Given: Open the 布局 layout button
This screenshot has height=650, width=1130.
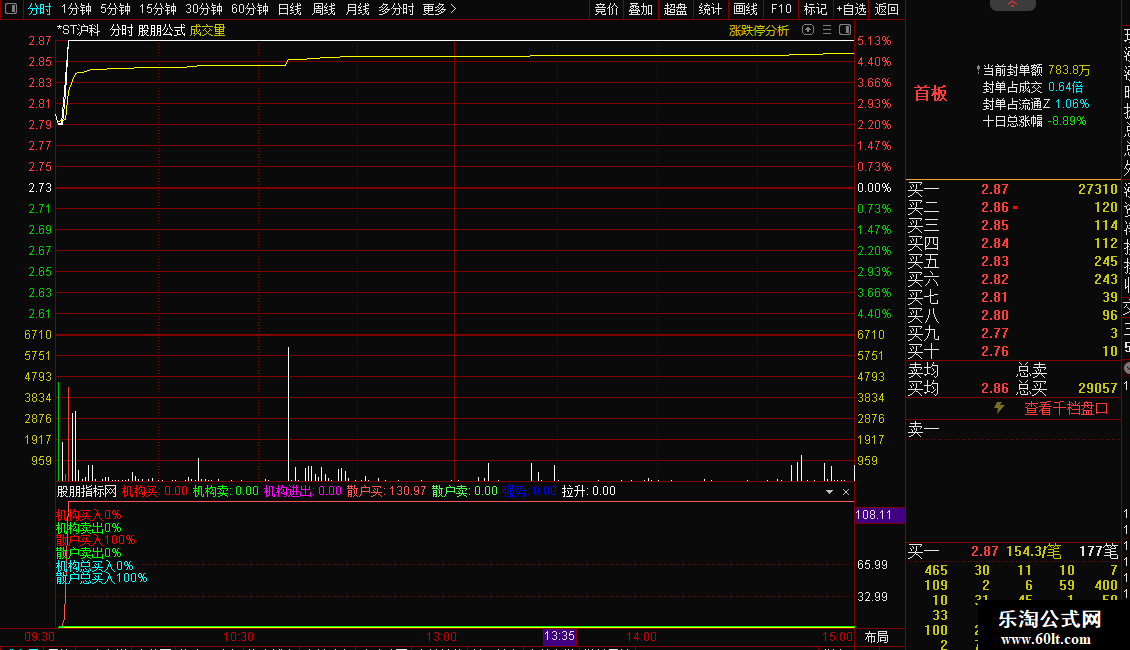Looking at the screenshot, I should [x=876, y=637].
